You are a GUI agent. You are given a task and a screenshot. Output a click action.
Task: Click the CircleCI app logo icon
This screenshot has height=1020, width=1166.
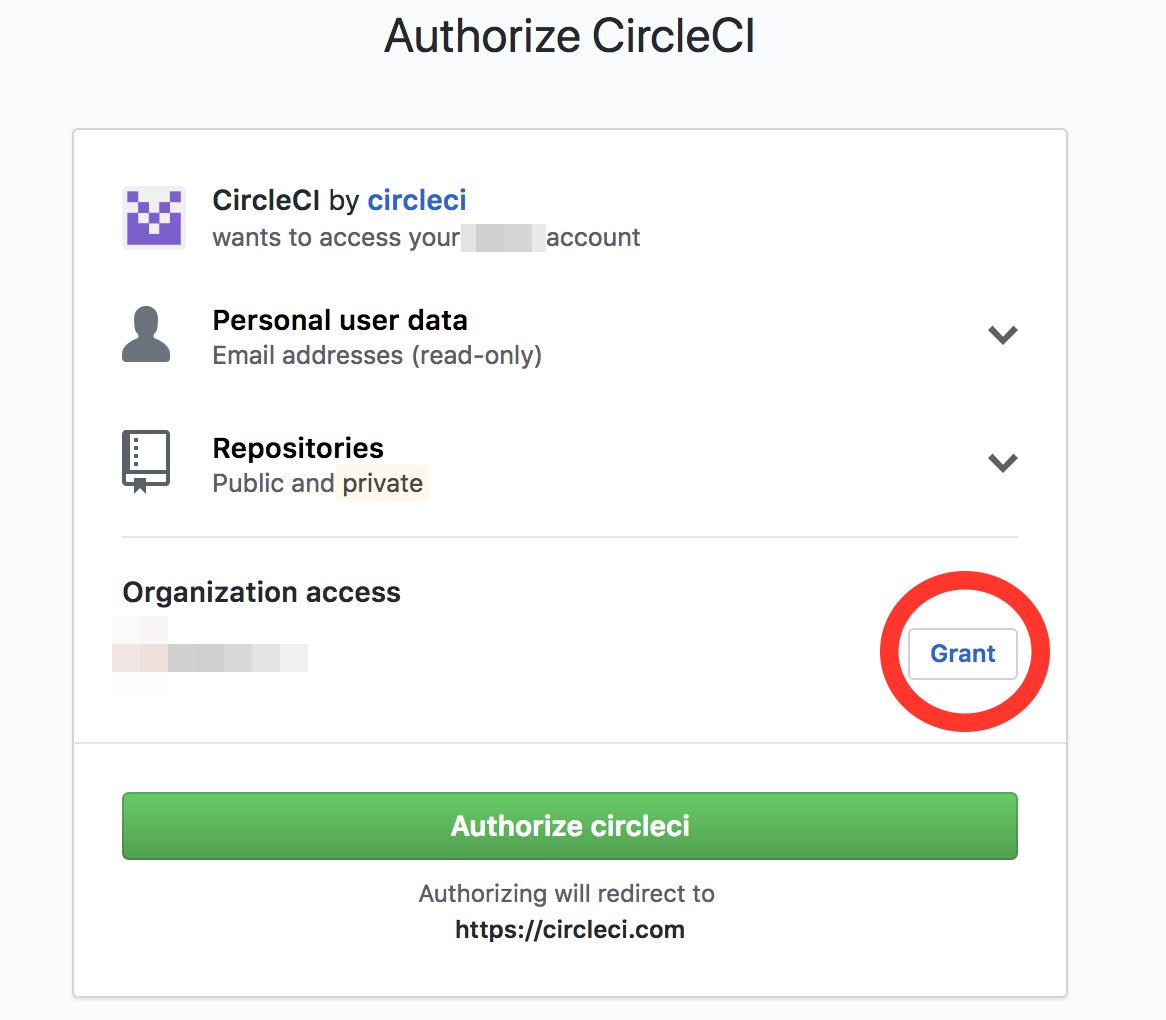click(153, 217)
